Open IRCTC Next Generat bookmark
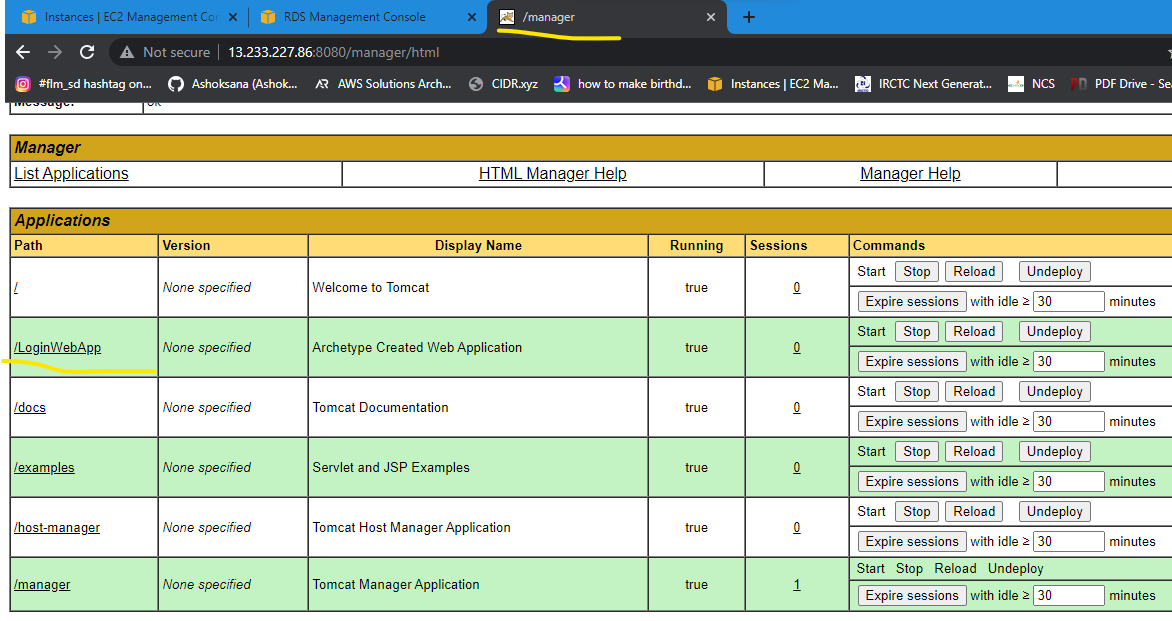Image resolution: width=1172 pixels, height=621 pixels. pyautogui.click(x=924, y=84)
